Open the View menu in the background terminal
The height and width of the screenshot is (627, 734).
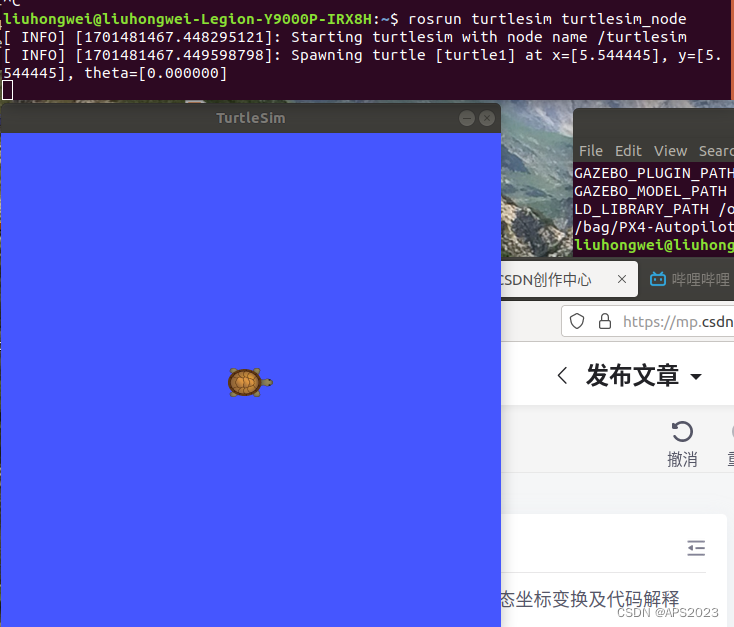point(670,151)
